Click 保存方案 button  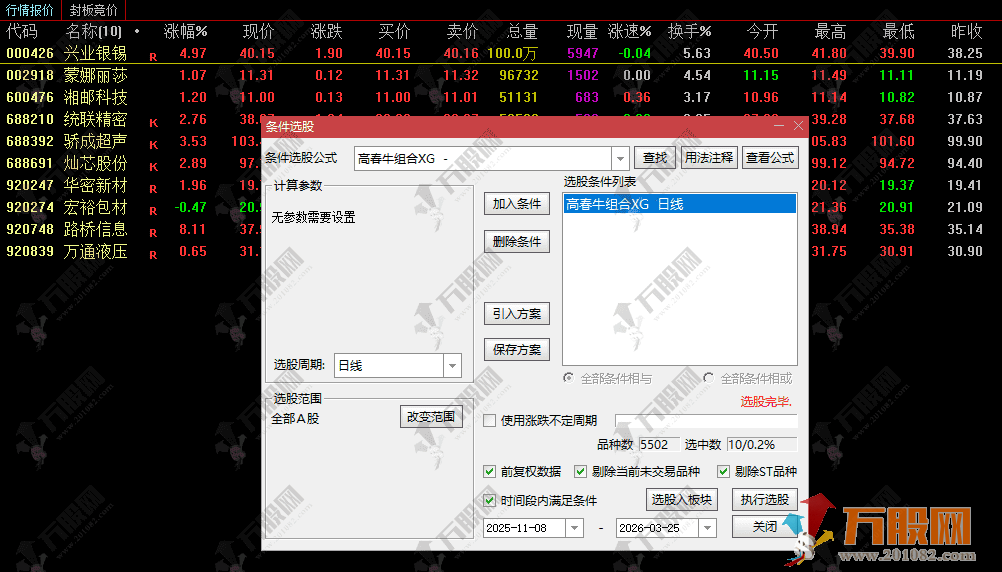(516, 350)
